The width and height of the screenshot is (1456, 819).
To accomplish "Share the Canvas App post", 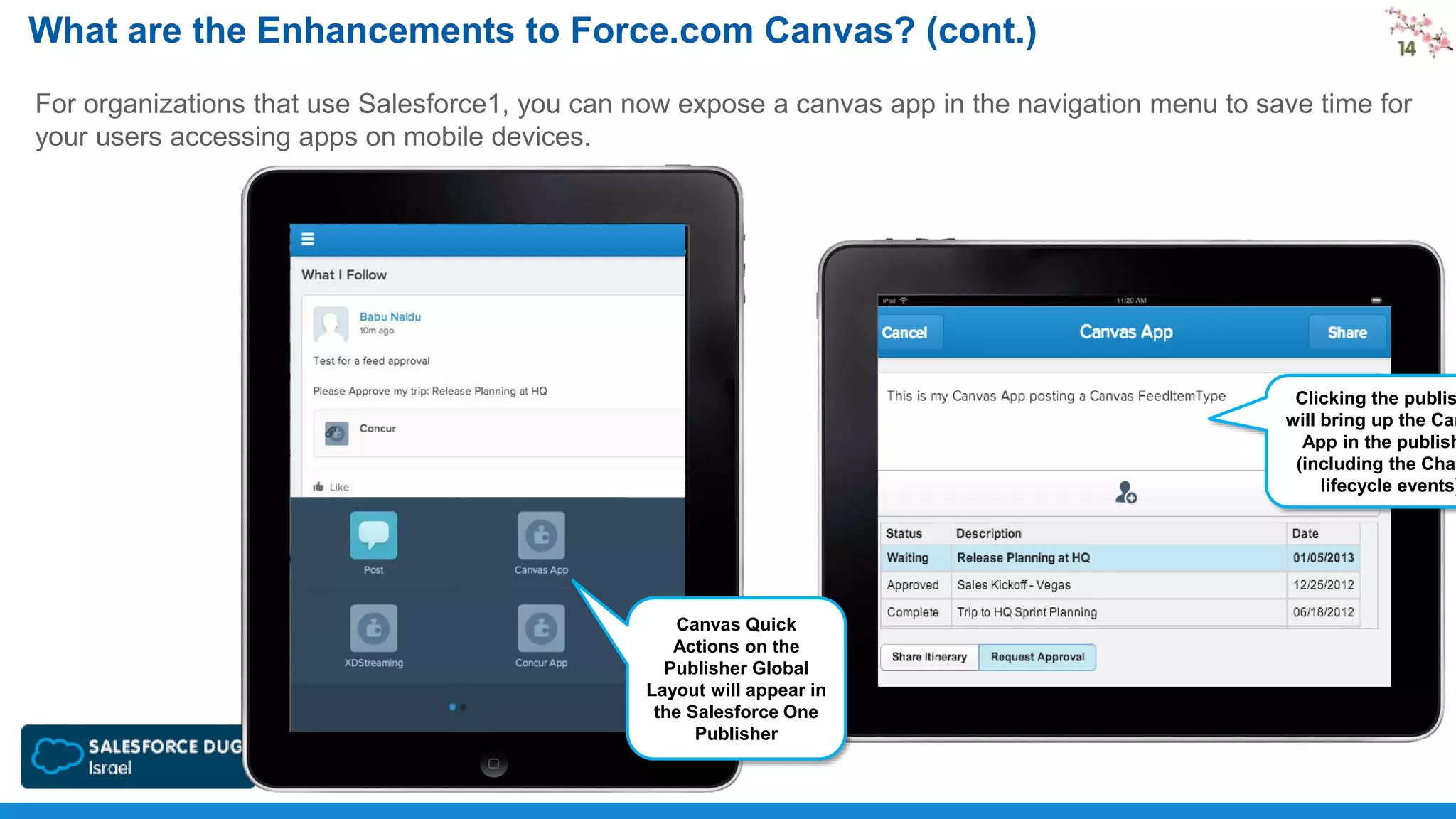I will coord(1347,333).
